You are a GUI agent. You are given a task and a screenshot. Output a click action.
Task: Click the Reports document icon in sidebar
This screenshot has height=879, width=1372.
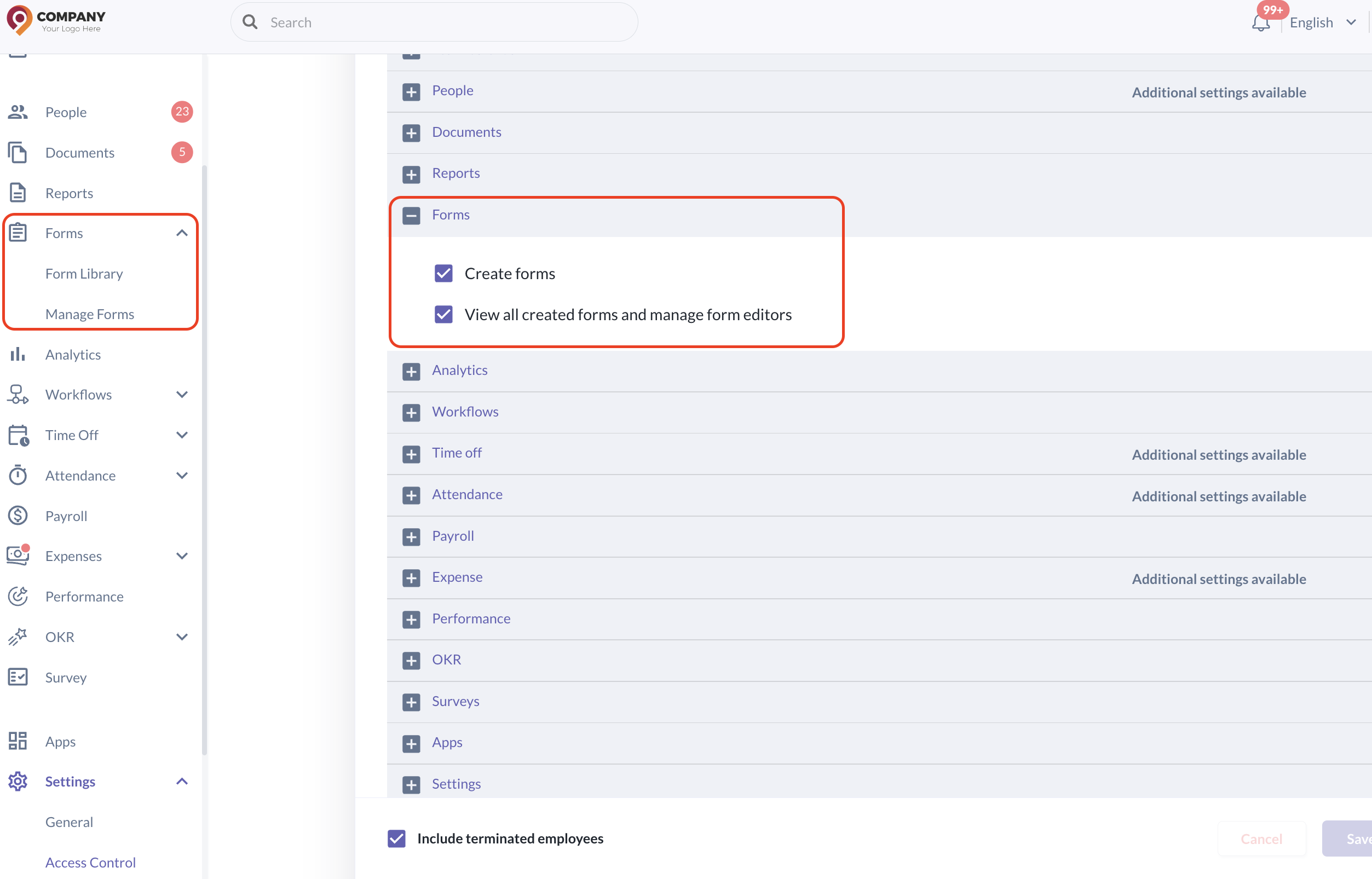point(18,193)
